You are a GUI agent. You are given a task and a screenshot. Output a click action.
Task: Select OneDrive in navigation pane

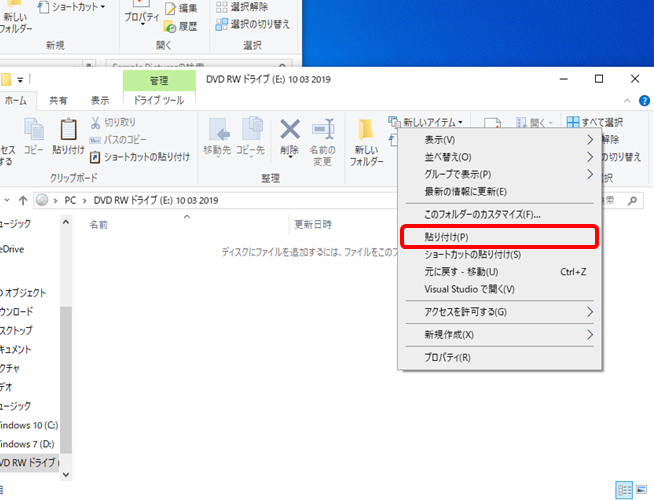pos(13,249)
